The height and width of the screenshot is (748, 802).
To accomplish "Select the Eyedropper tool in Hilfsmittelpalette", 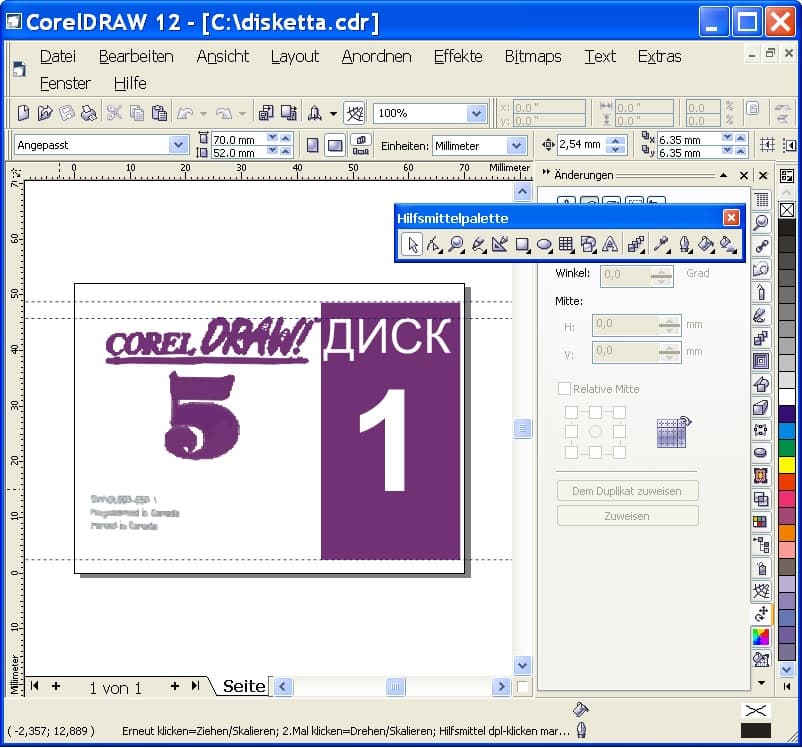I will (661, 245).
